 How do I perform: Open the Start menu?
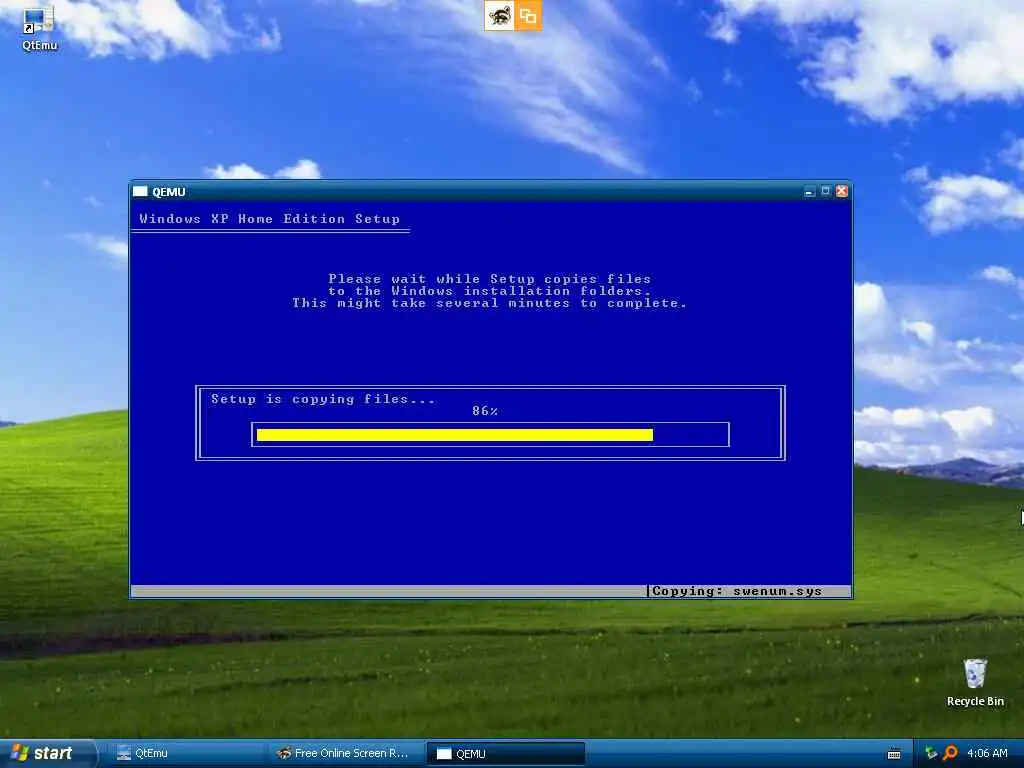47,753
